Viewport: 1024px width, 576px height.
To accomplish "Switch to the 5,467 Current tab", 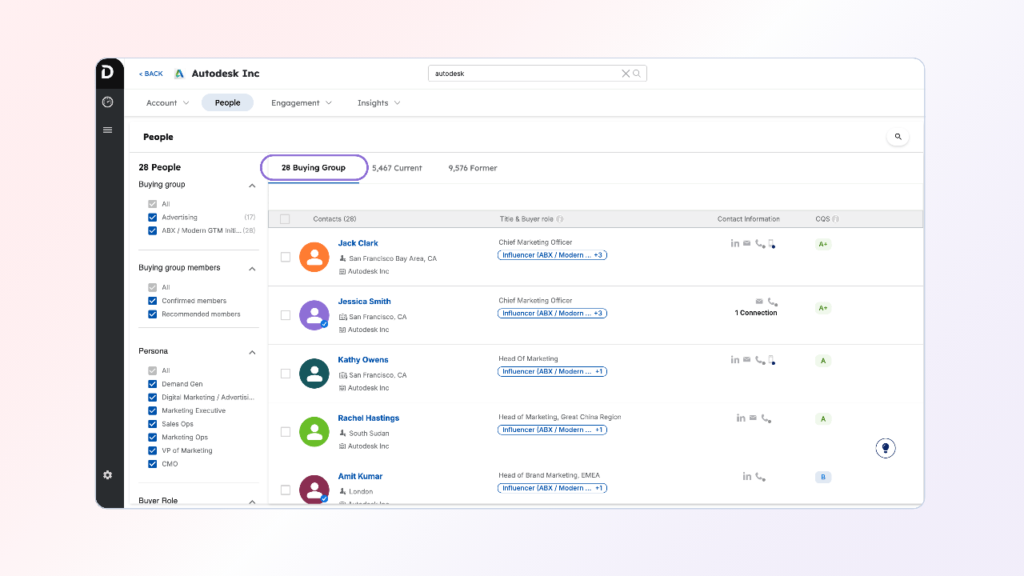I will point(397,168).
